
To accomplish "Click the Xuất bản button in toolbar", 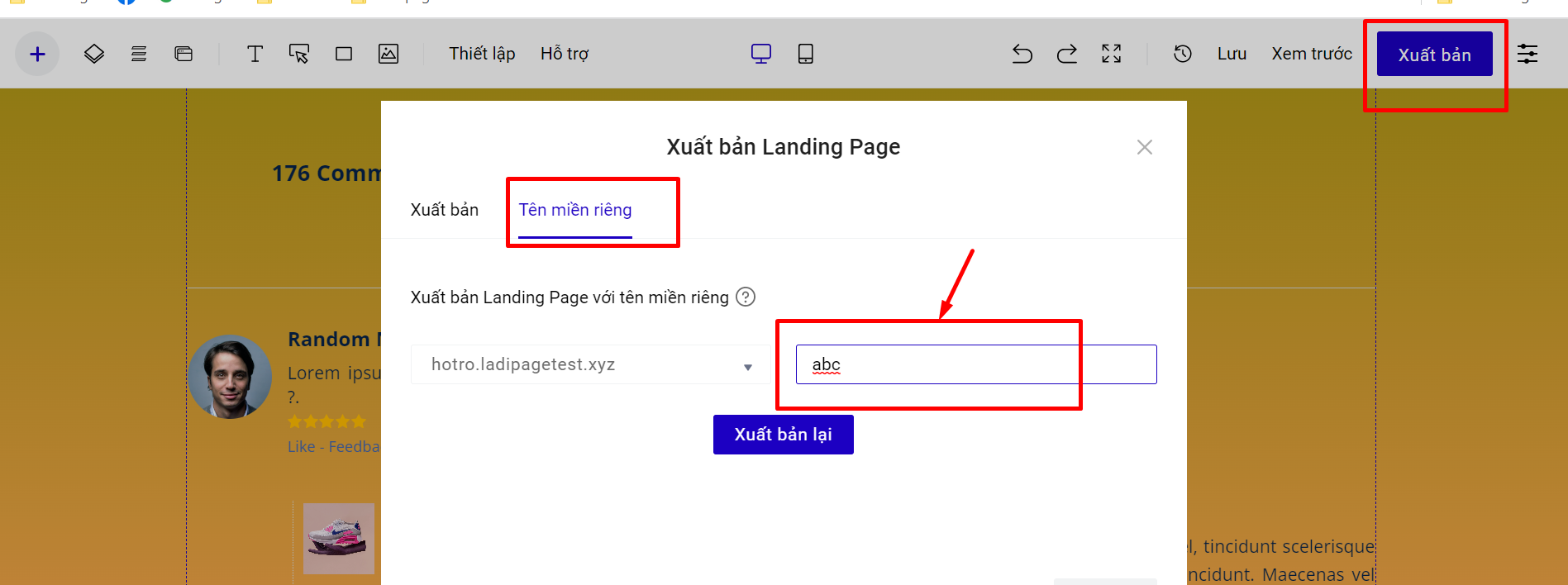I will [x=1434, y=55].
